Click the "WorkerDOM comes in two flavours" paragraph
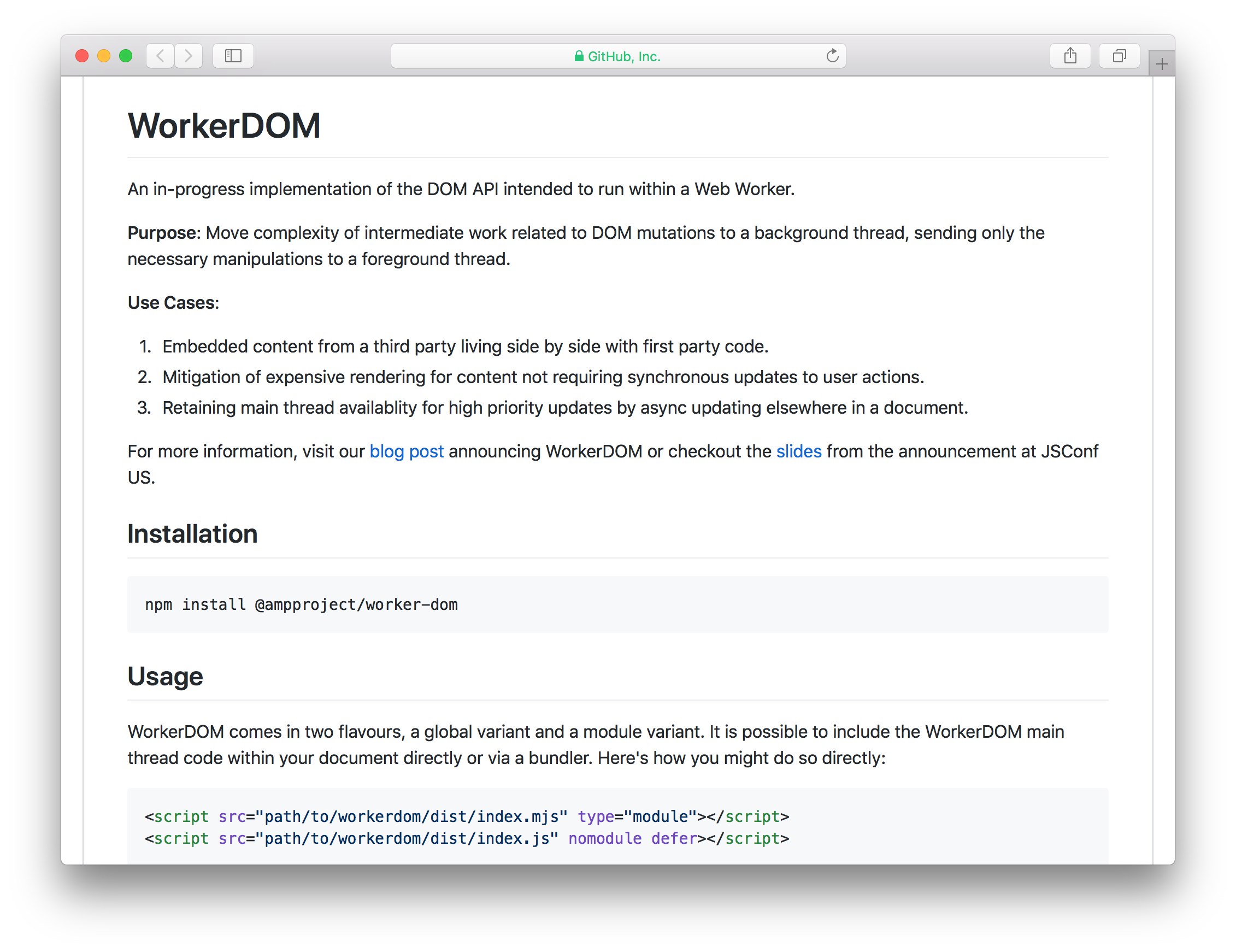 pos(596,745)
